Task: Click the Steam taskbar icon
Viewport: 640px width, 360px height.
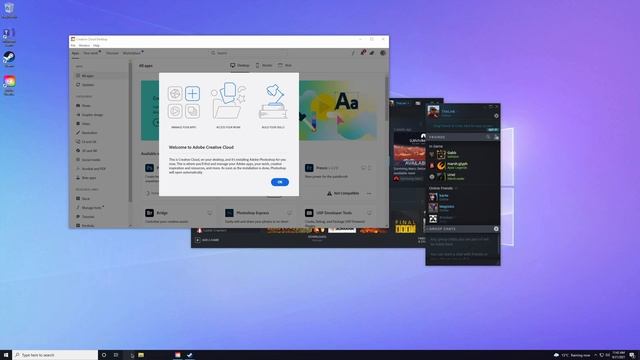Action: coord(190,355)
